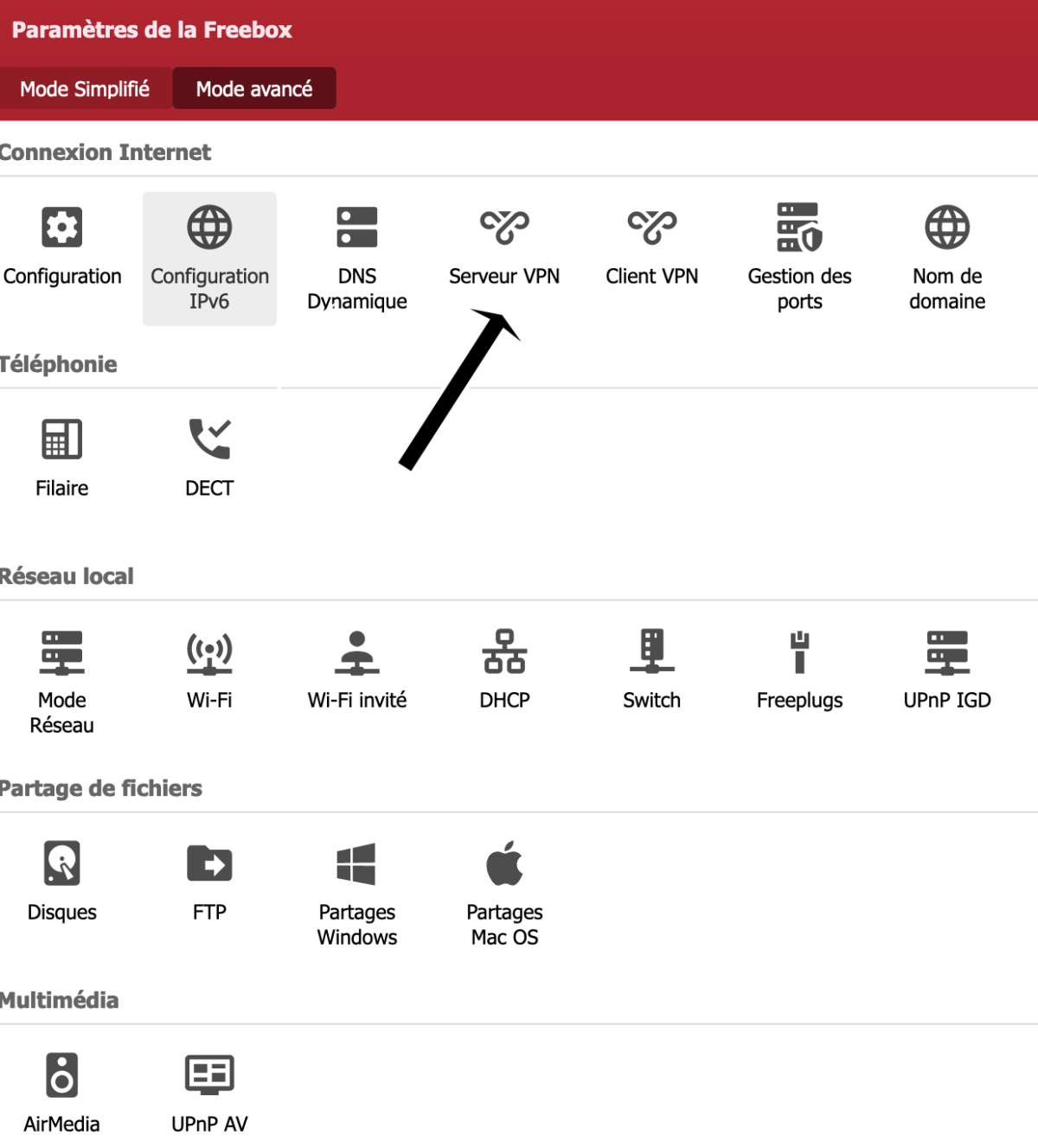Click the Switch icon
The height and width of the screenshot is (1148, 1038).
click(651, 652)
